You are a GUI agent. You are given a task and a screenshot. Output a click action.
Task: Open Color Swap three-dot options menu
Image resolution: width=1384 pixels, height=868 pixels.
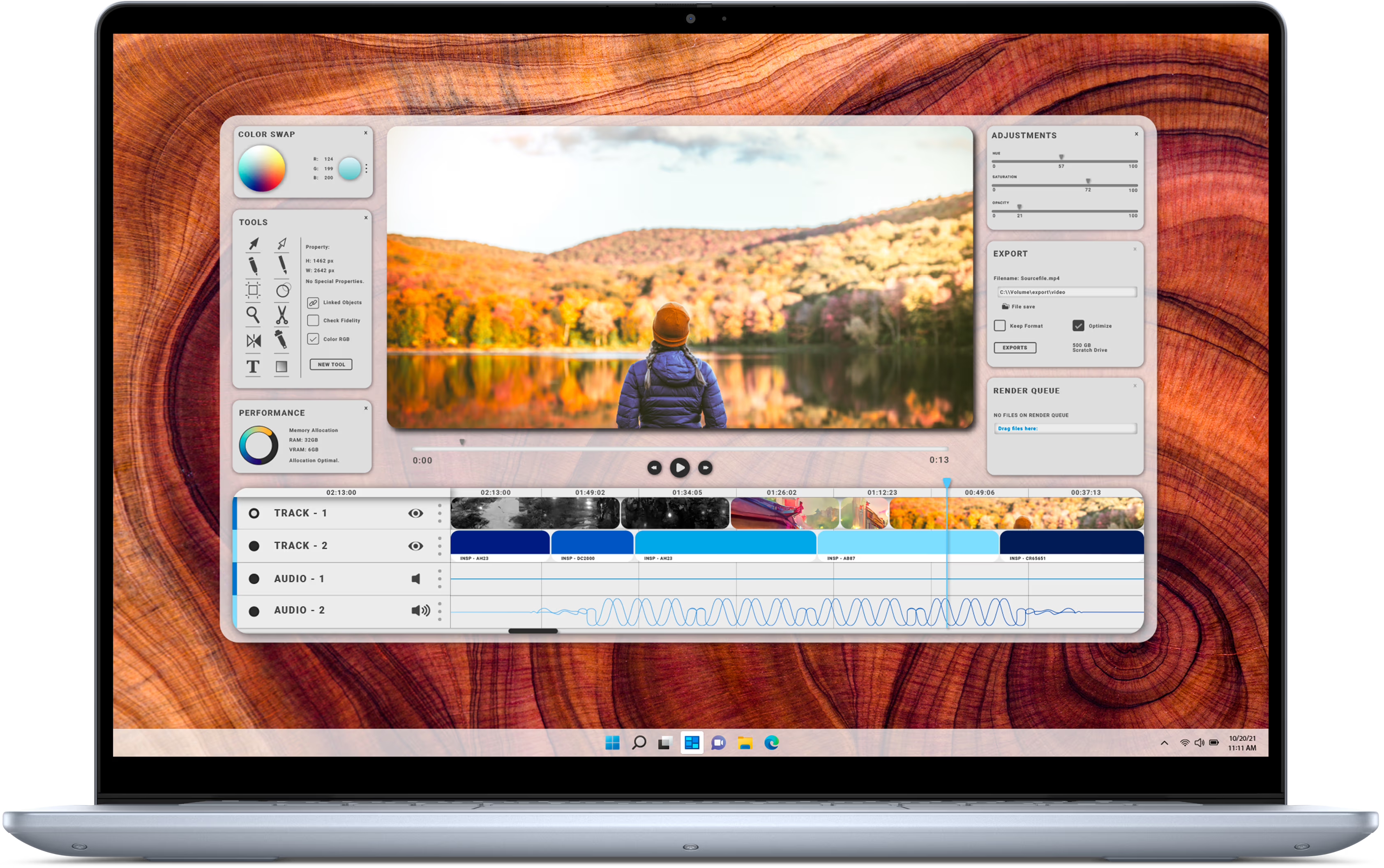click(x=367, y=168)
